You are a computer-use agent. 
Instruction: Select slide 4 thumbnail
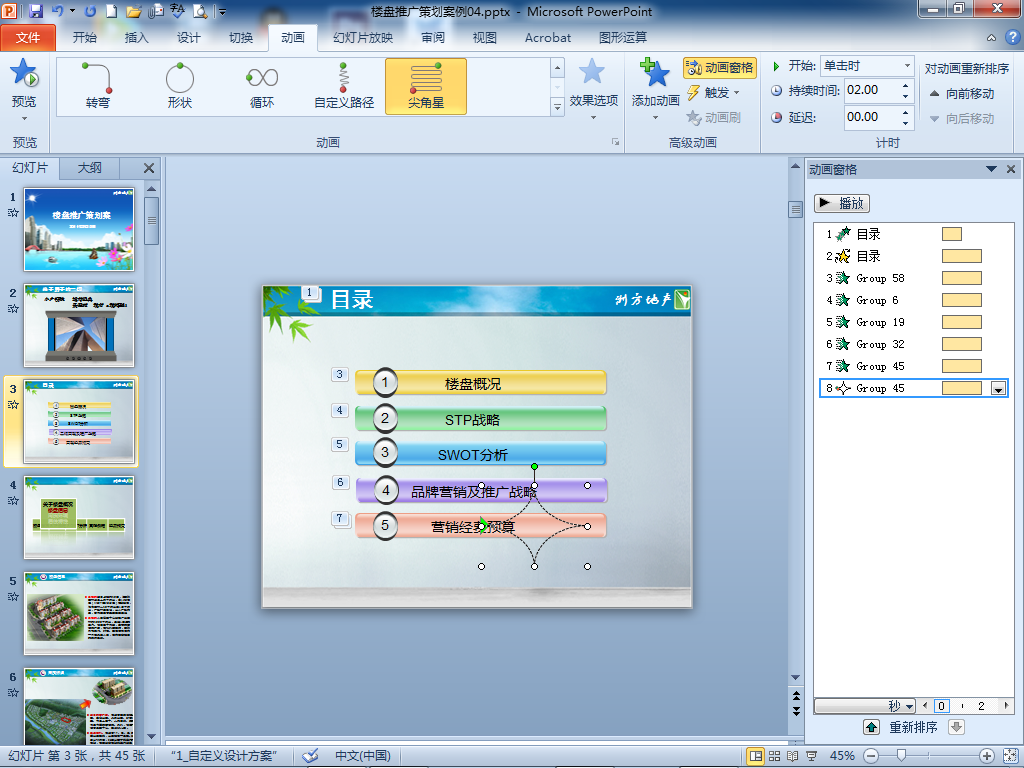[79, 517]
